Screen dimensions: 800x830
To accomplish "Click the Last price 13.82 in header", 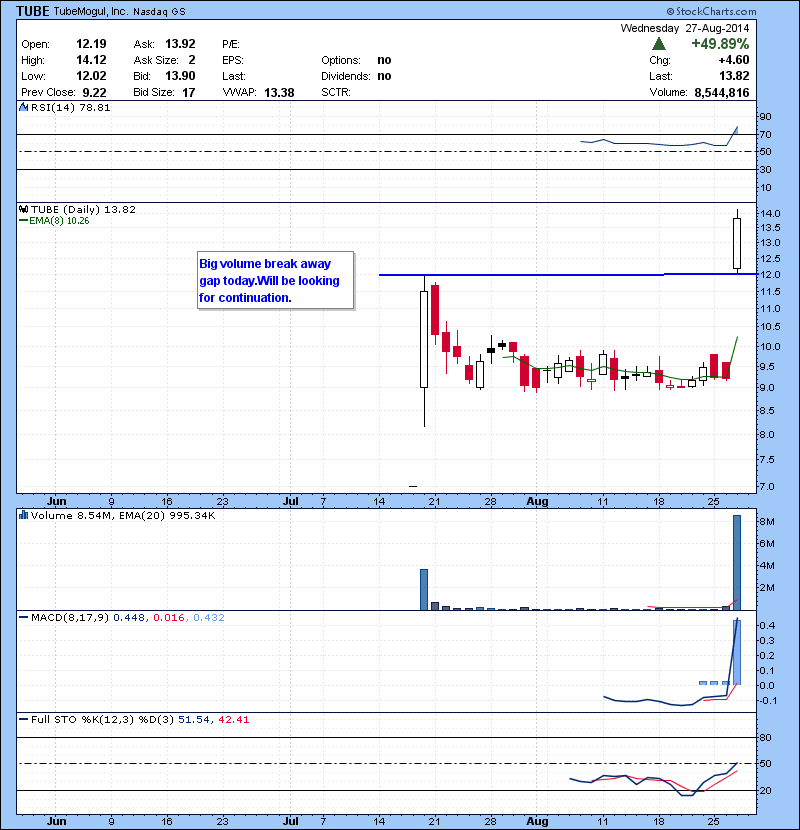I will pos(734,76).
